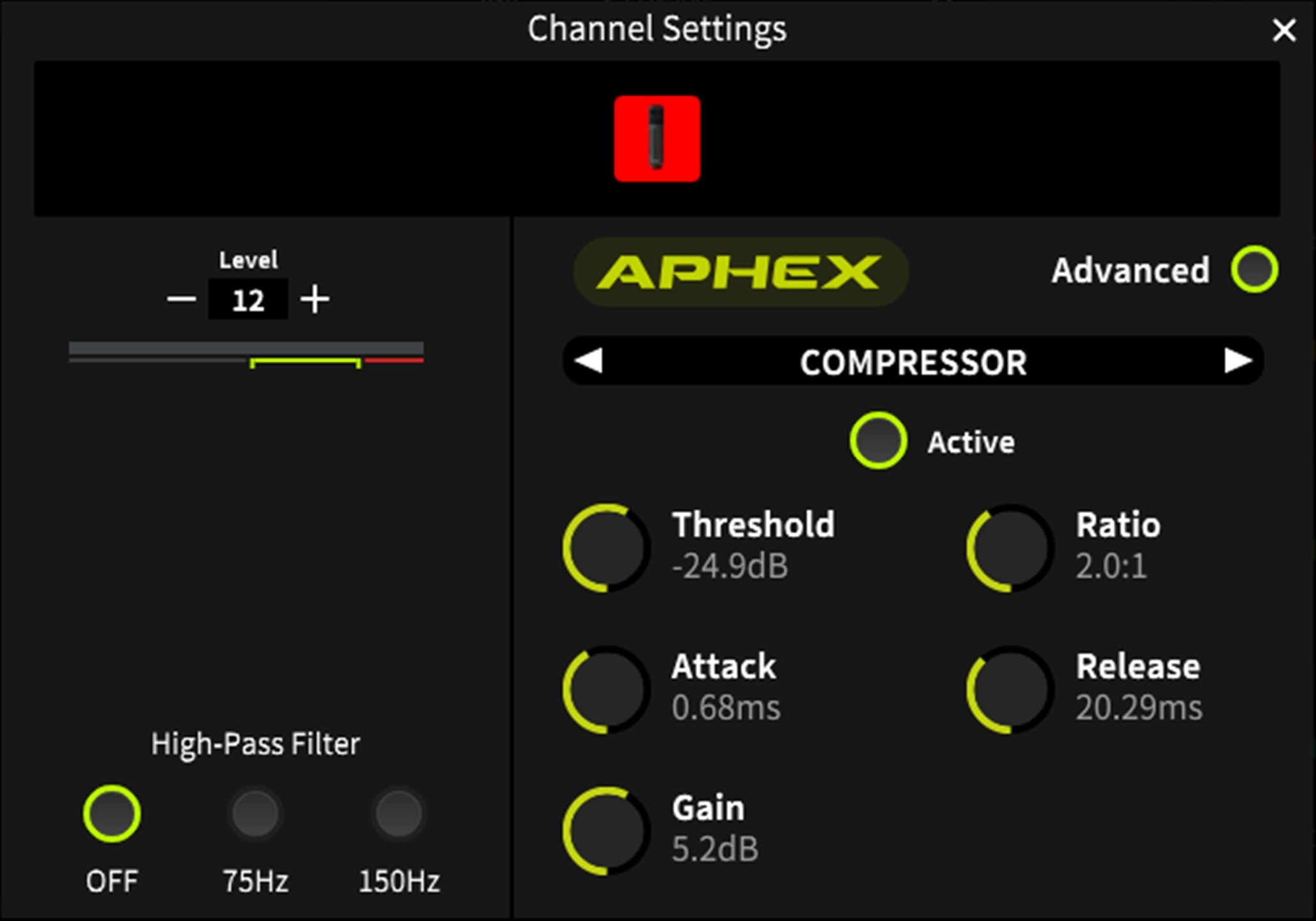Image resolution: width=1316 pixels, height=921 pixels.
Task: Select the Attack knob
Action: point(606,689)
